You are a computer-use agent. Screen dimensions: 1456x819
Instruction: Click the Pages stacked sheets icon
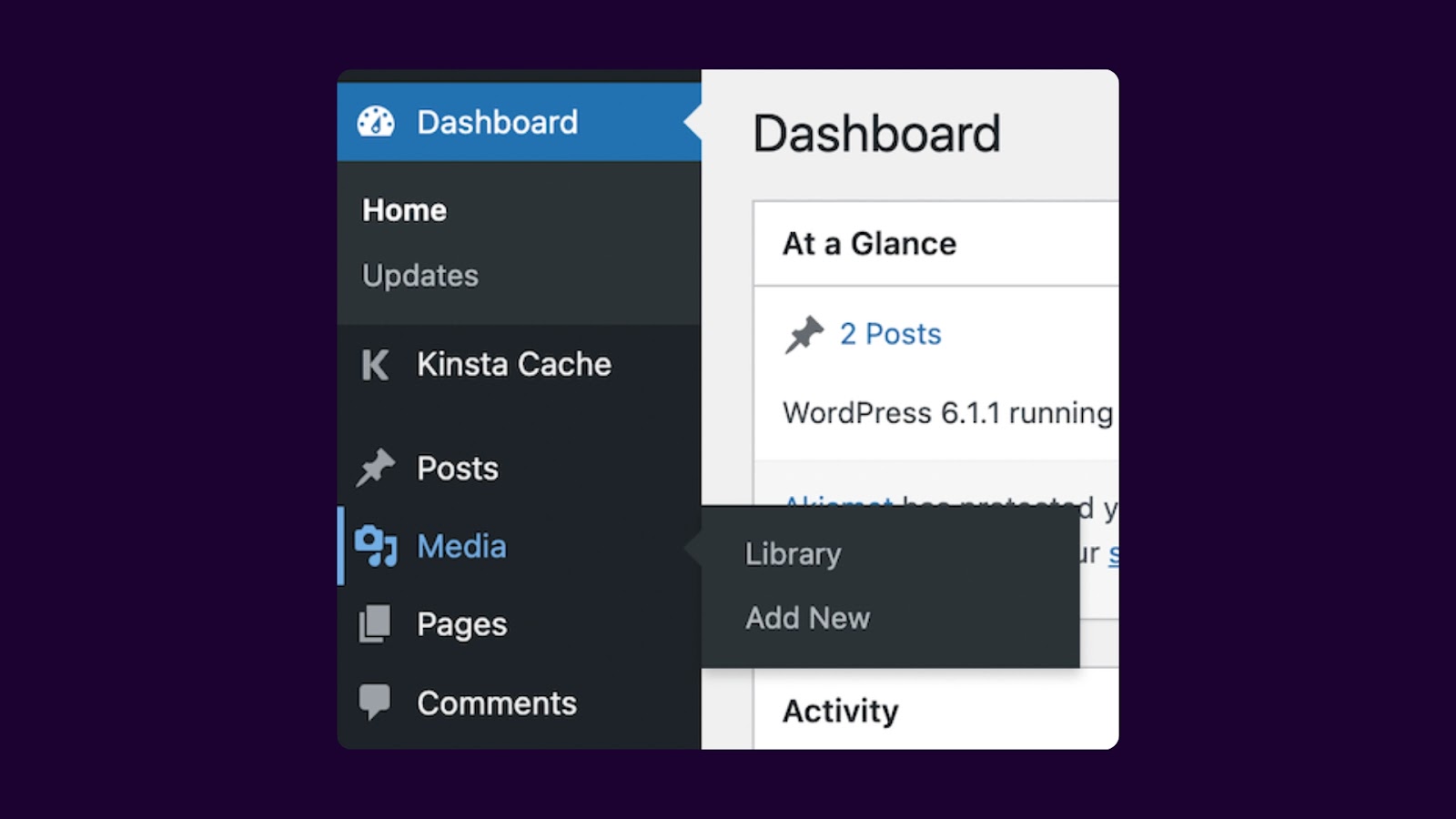coord(374,624)
